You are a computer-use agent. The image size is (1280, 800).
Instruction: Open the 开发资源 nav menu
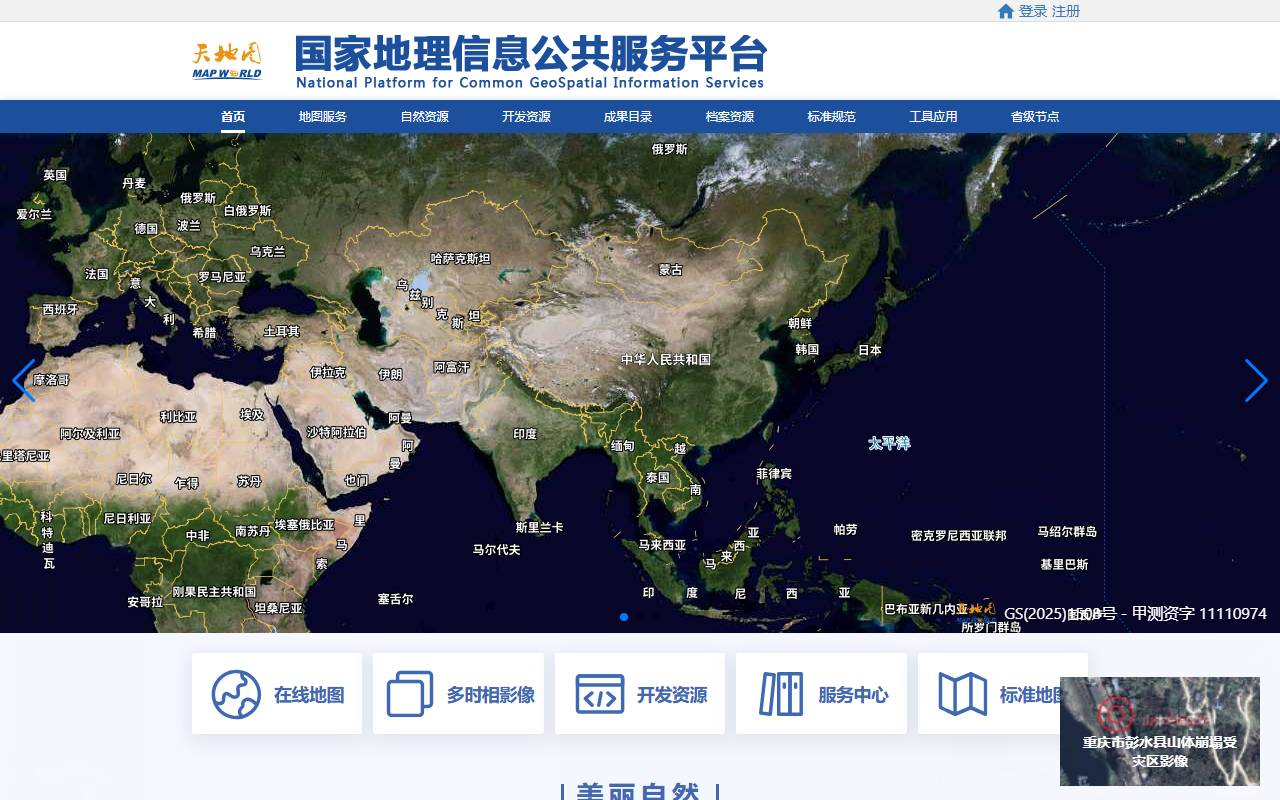(527, 116)
